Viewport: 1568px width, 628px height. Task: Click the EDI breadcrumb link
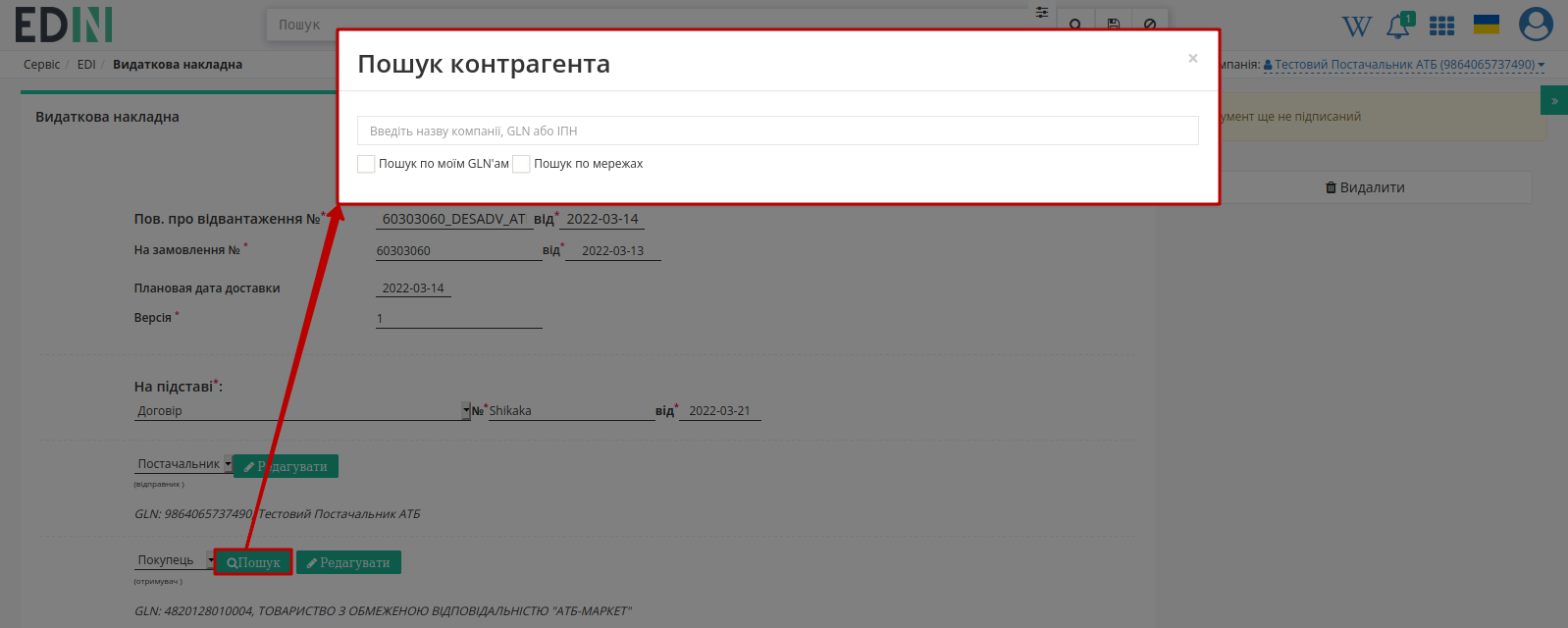pos(86,65)
